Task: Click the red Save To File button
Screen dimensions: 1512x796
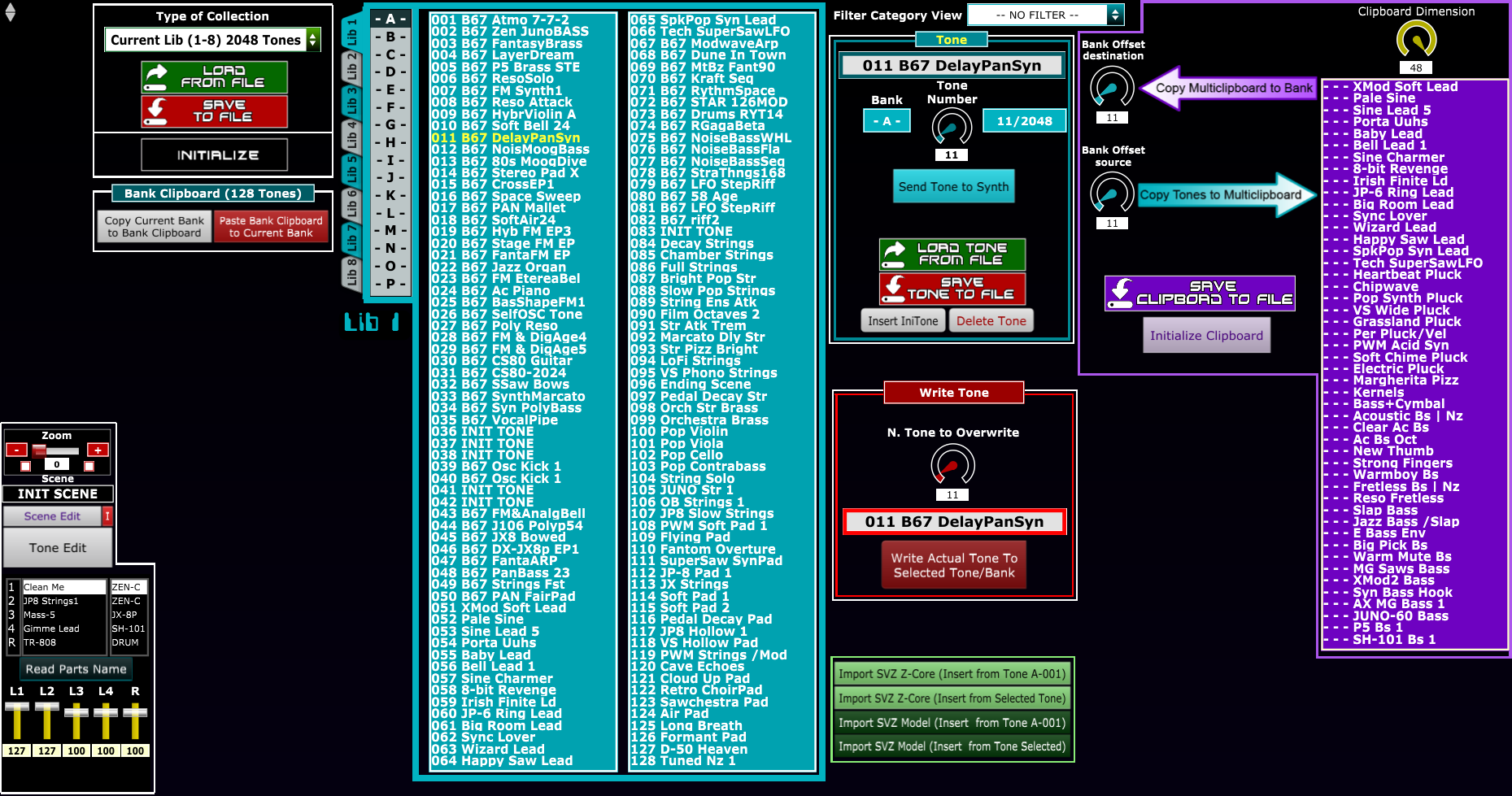Action: click(x=214, y=111)
